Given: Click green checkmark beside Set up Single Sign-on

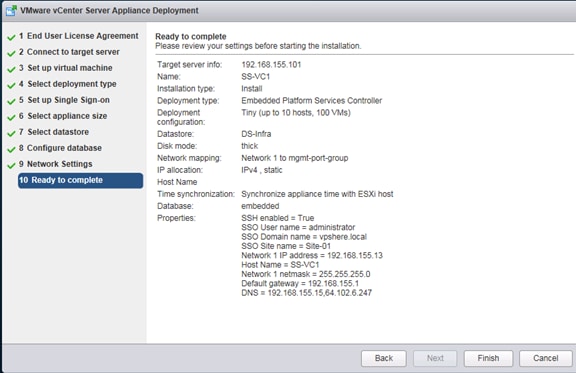Looking at the screenshot, I should click(11, 101).
